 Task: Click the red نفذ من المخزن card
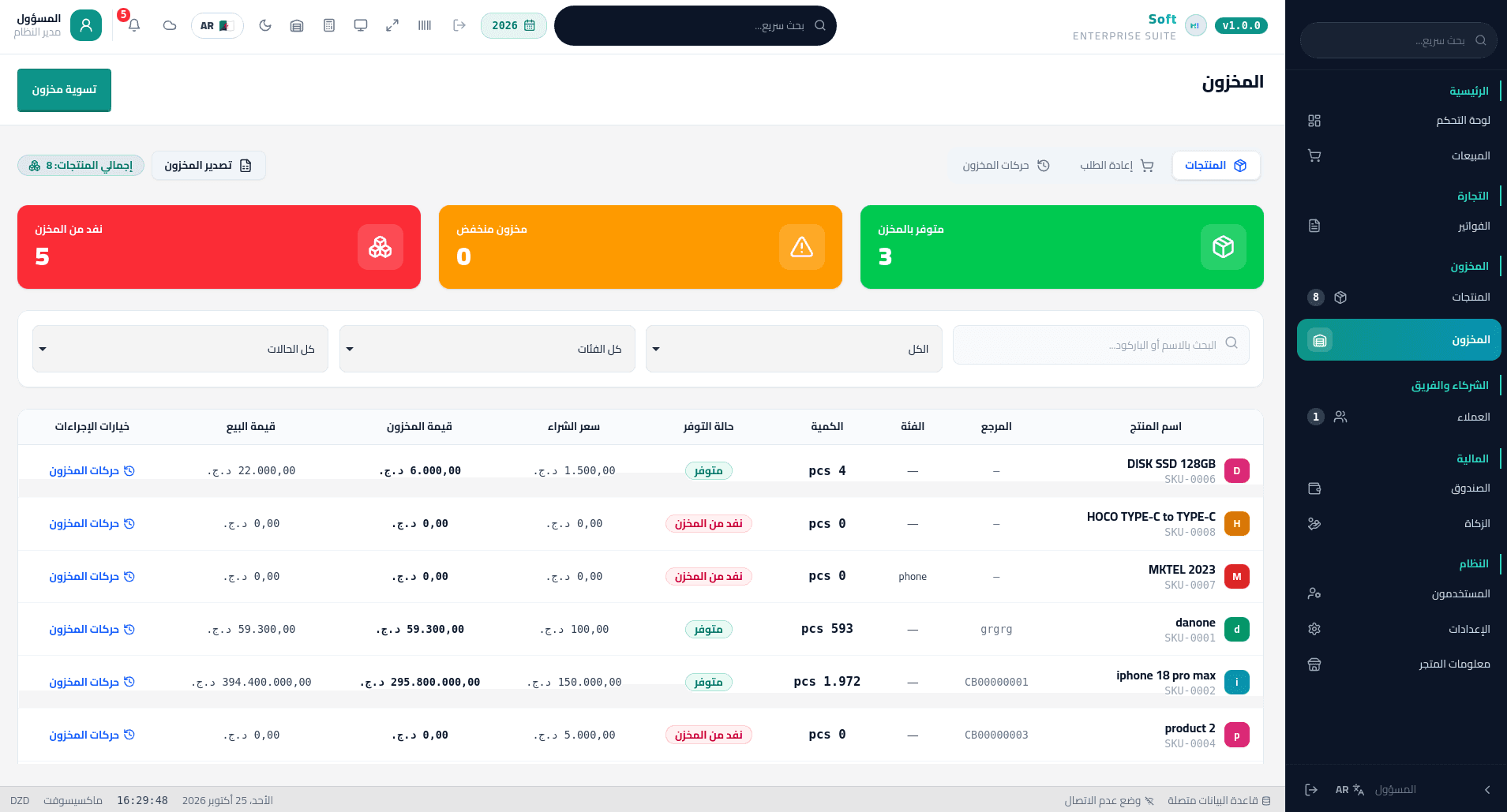[219, 247]
